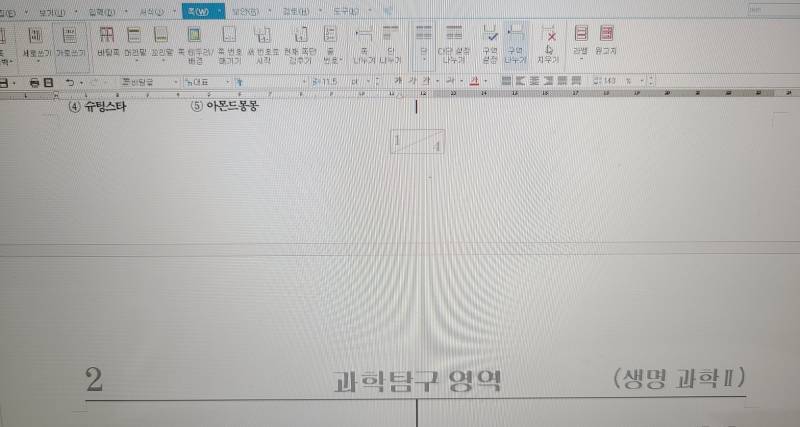
Task: Click the text ④ 슈팅스타
Action: pos(97,107)
